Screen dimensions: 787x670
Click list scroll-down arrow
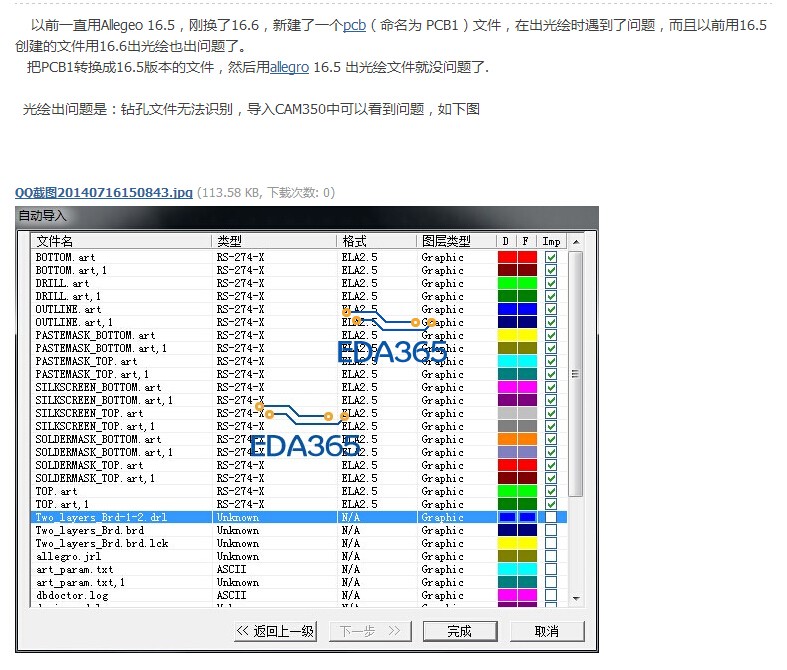tap(576, 598)
